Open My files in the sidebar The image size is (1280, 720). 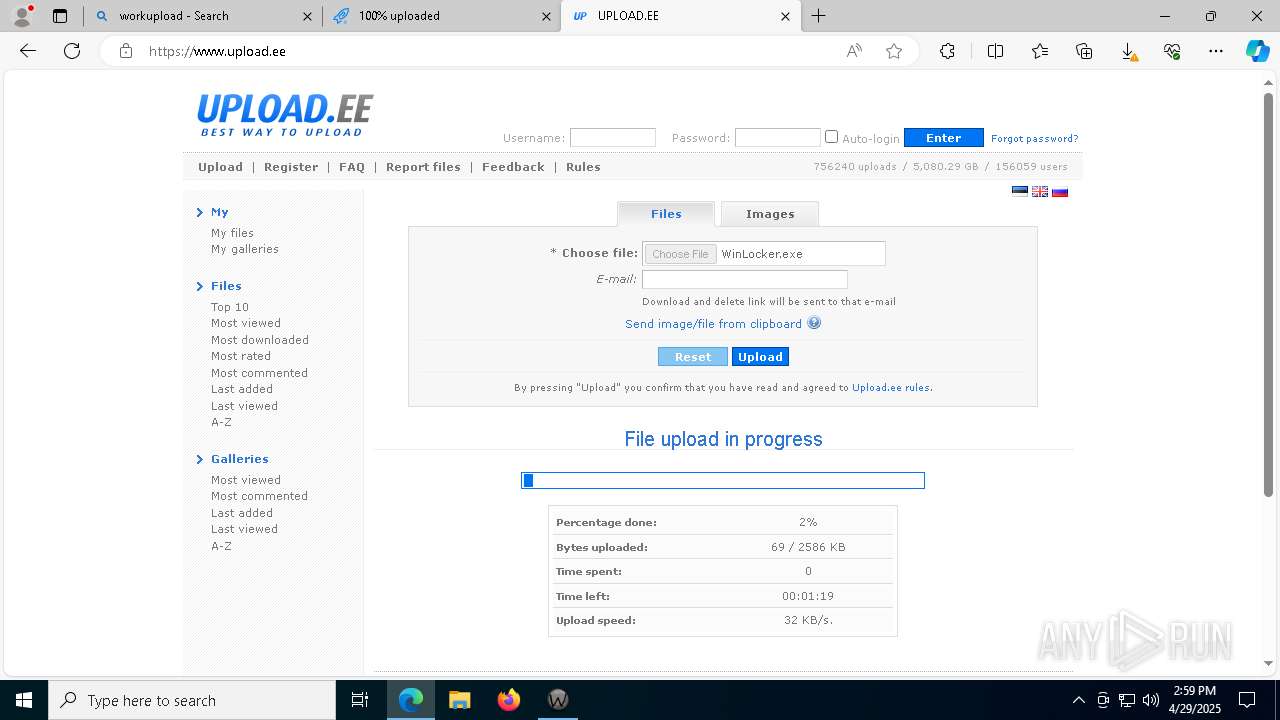232,233
